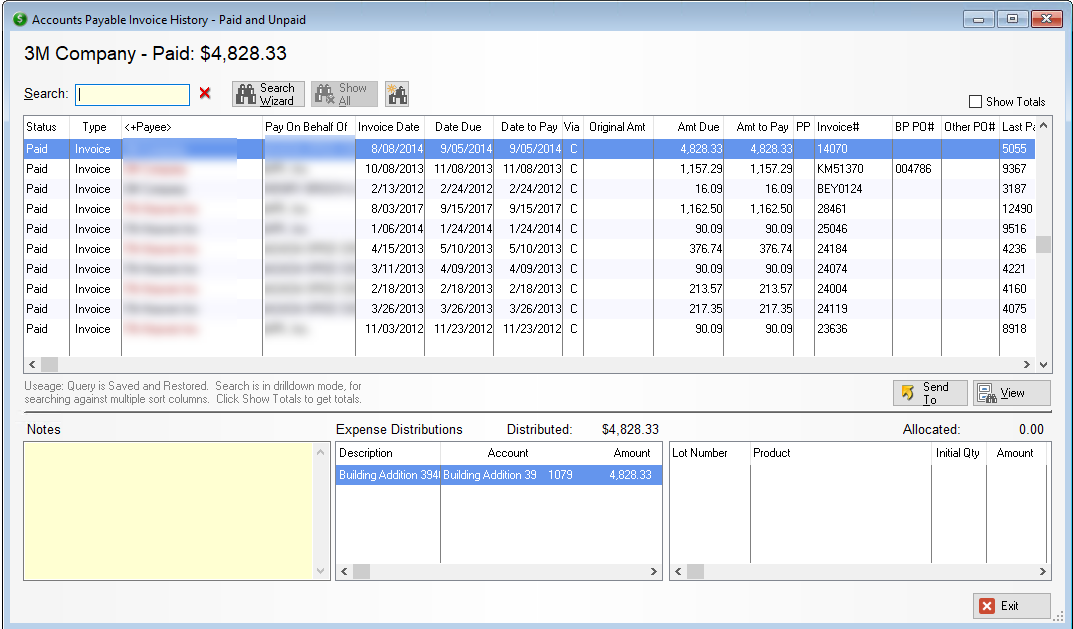Click the invoice grid vertical scroll thumb

(1043, 244)
